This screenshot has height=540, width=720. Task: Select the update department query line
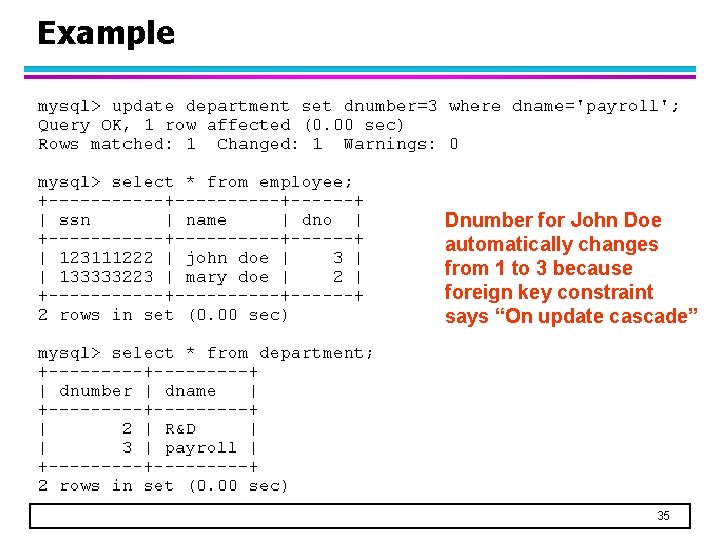pos(358,107)
